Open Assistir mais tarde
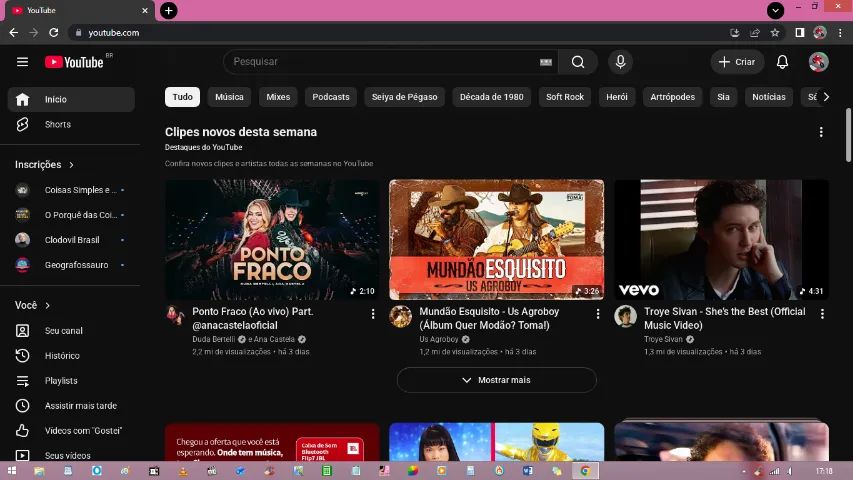Viewport: 853px width, 480px height. pos(71,406)
